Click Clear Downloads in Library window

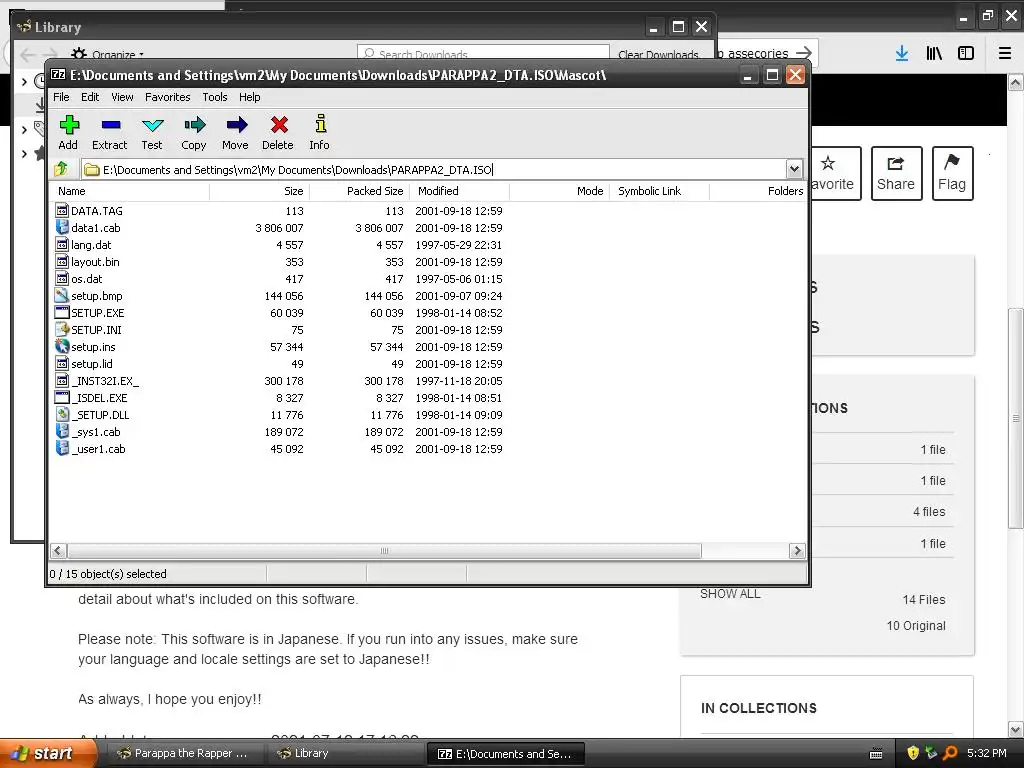[658, 54]
